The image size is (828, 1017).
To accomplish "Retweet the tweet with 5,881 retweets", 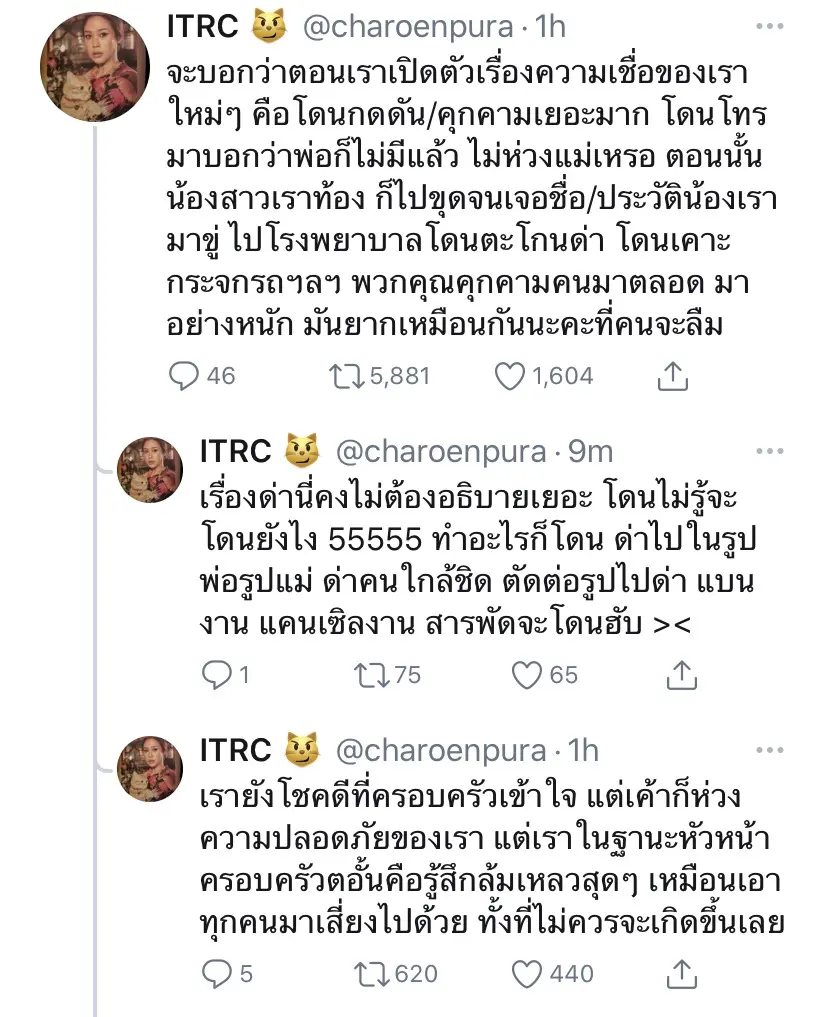I will (x=345, y=376).
